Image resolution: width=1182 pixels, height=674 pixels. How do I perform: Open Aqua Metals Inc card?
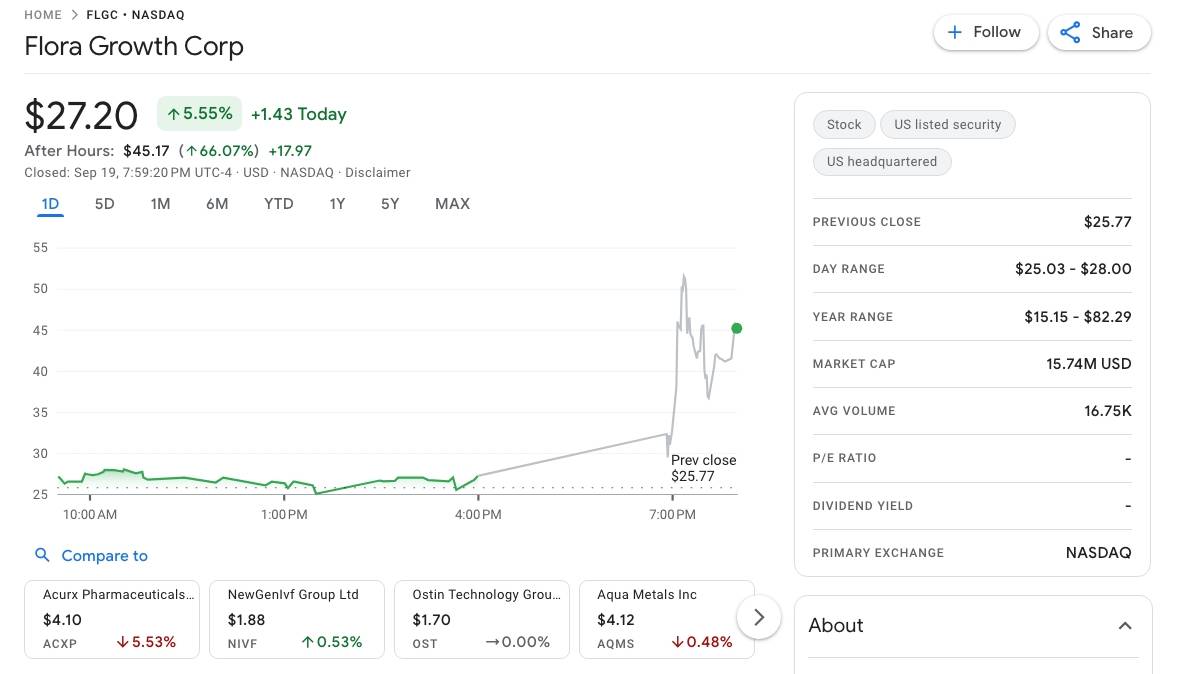coord(666,619)
